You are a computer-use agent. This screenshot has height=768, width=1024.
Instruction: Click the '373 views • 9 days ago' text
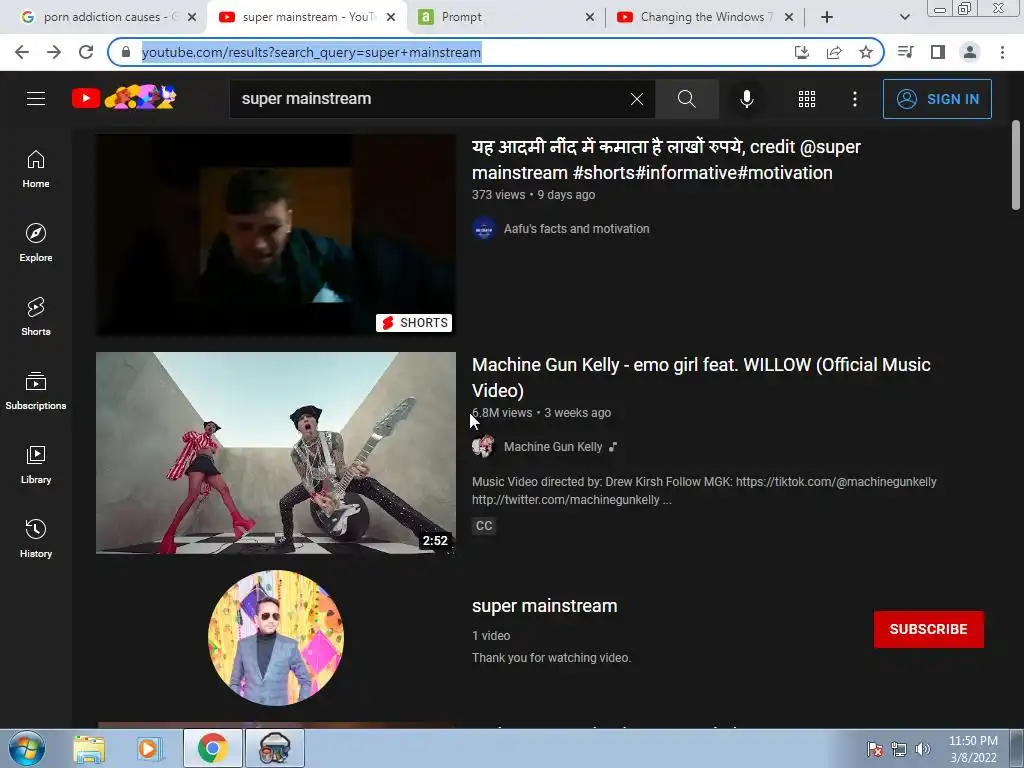(x=533, y=195)
